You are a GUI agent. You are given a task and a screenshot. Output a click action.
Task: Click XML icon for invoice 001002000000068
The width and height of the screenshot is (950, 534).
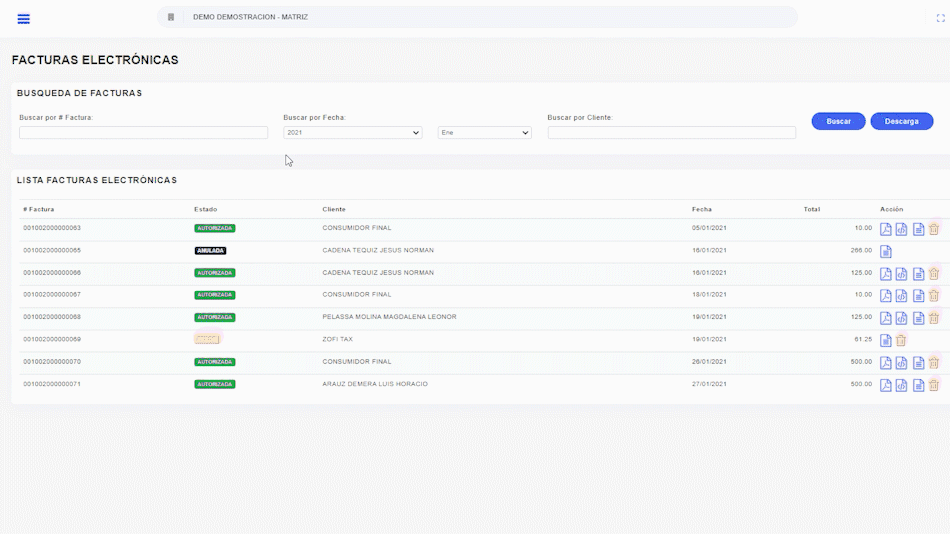coord(901,318)
